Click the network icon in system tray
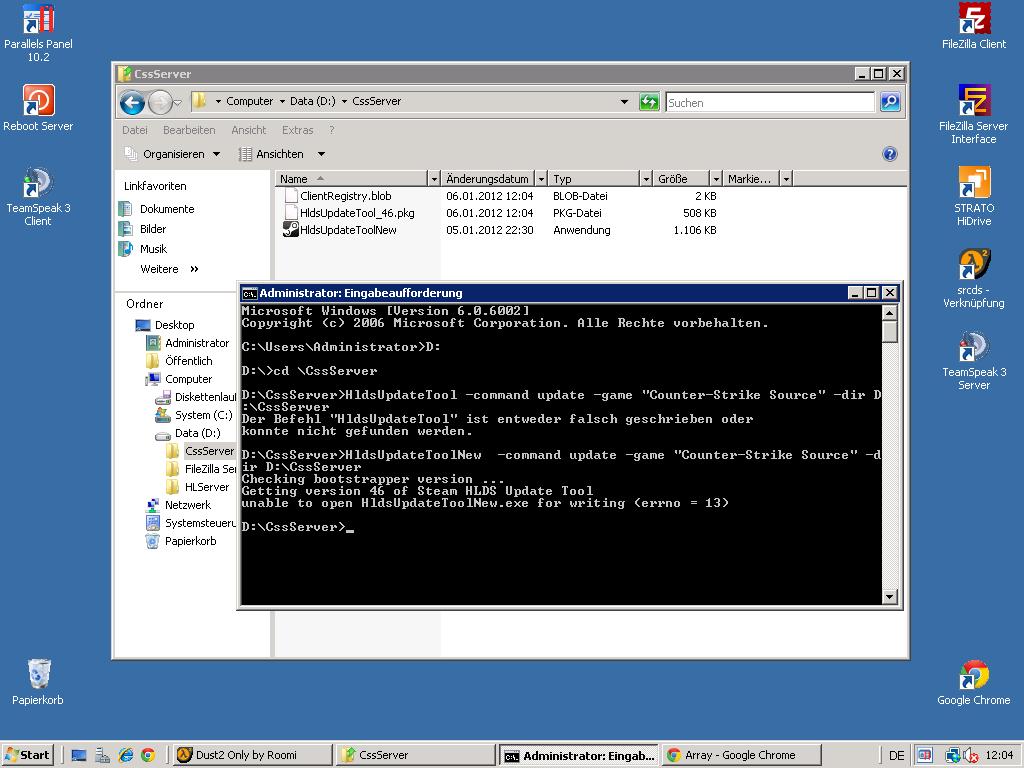The height and width of the screenshot is (768, 1024). [953, 756]
